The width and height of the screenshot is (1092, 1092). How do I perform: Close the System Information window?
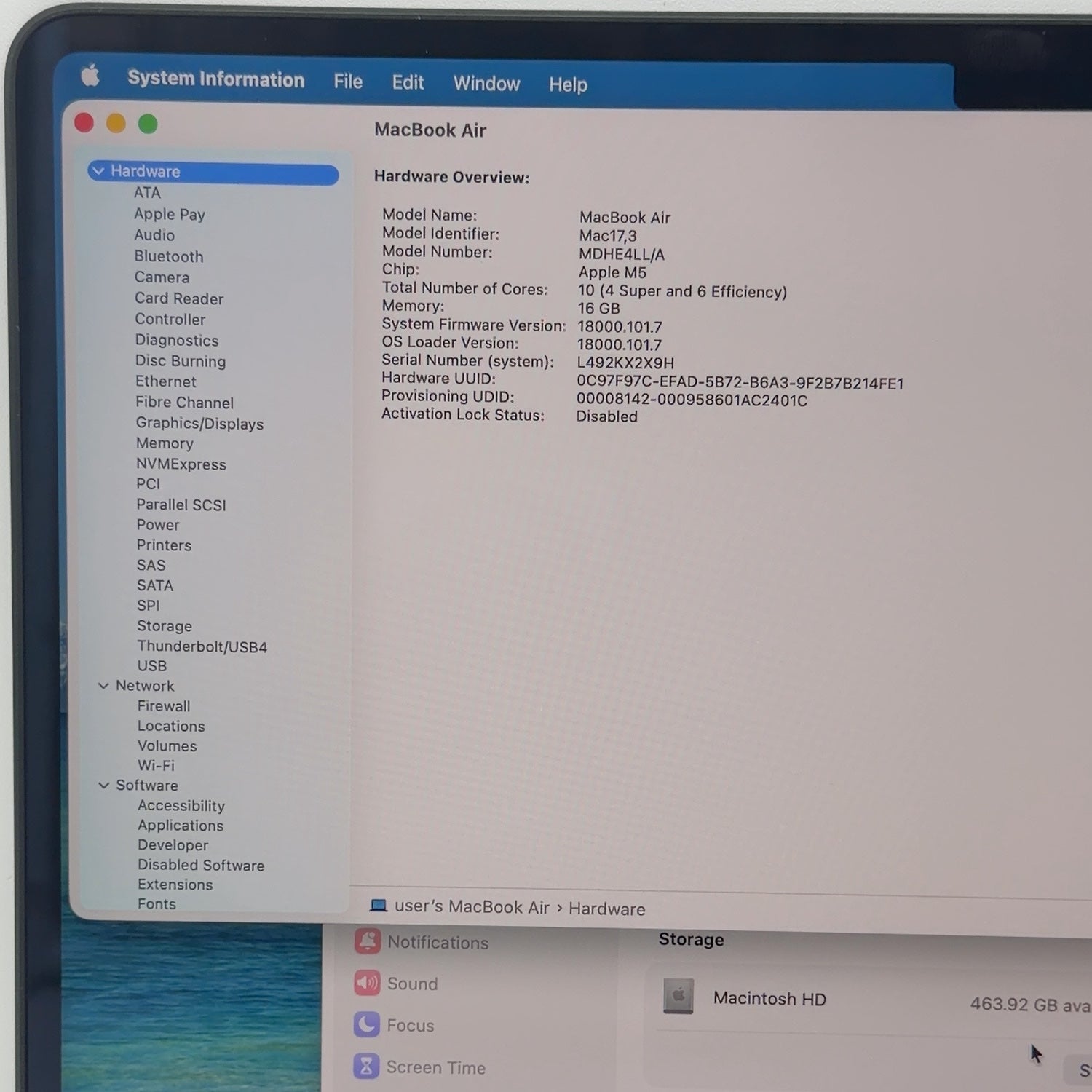(84, 122)
